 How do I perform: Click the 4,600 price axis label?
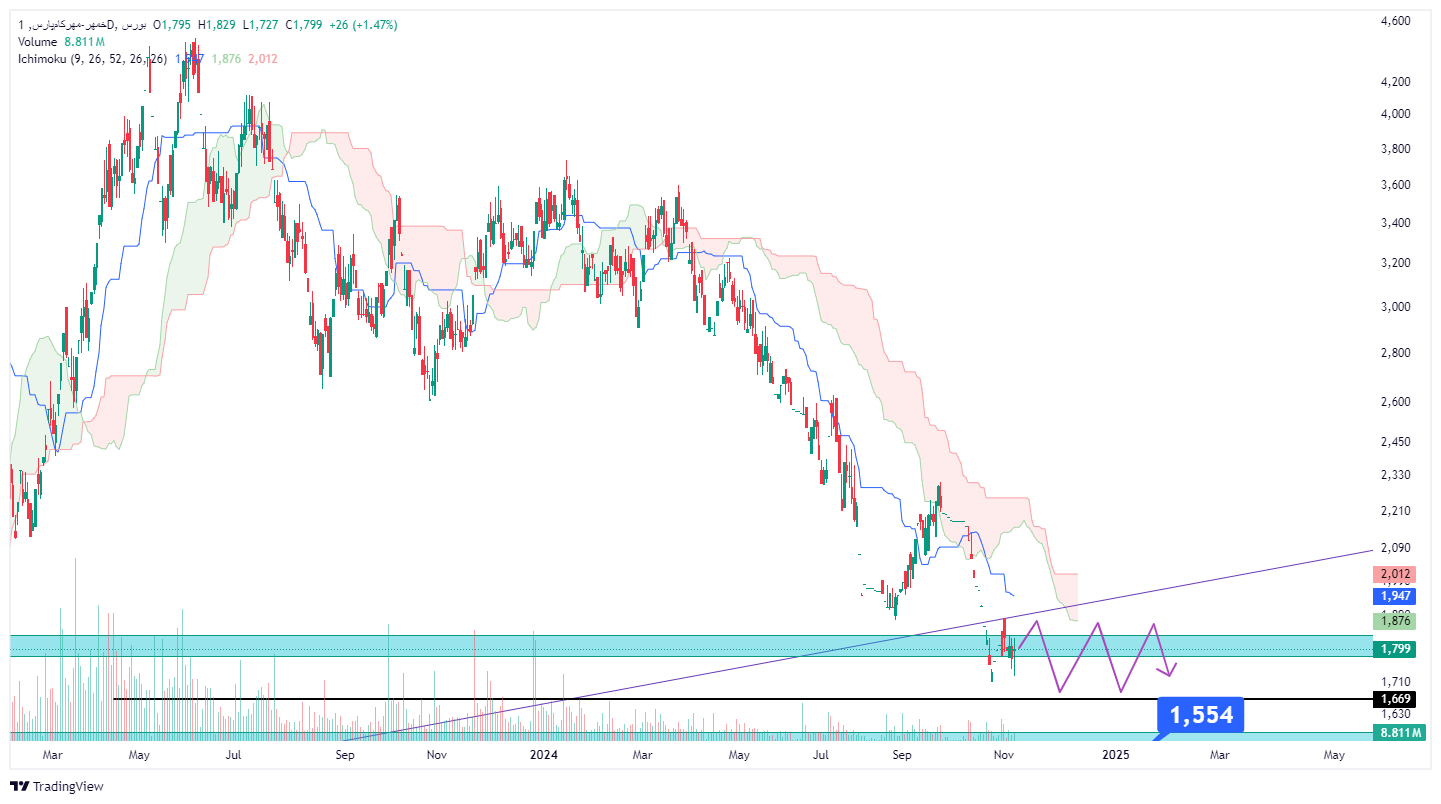(x=1394, y=20)
